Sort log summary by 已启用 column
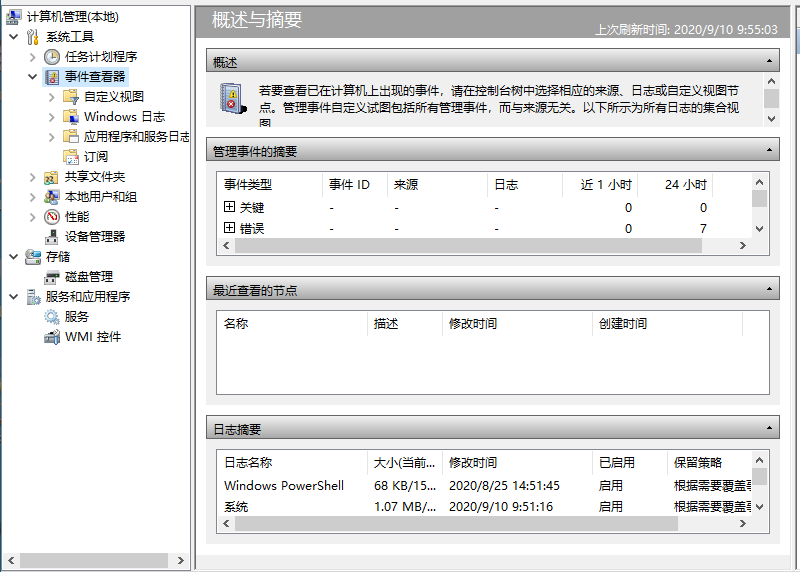The width and height of the screenshot is (800, 572). (630, 463)
